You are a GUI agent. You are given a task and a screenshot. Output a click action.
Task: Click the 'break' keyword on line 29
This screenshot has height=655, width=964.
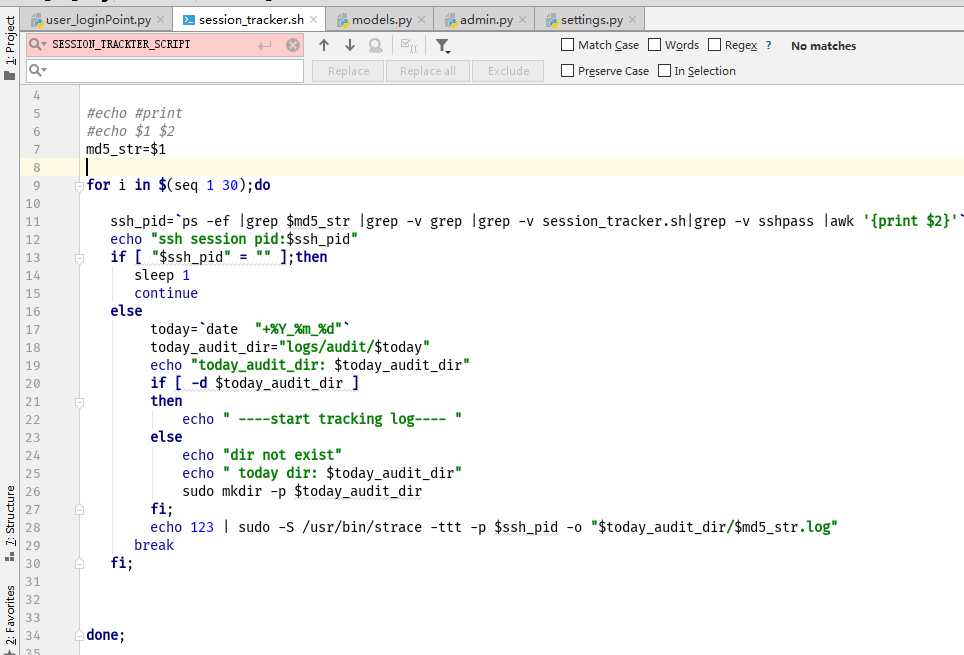[x=154, y=546]
